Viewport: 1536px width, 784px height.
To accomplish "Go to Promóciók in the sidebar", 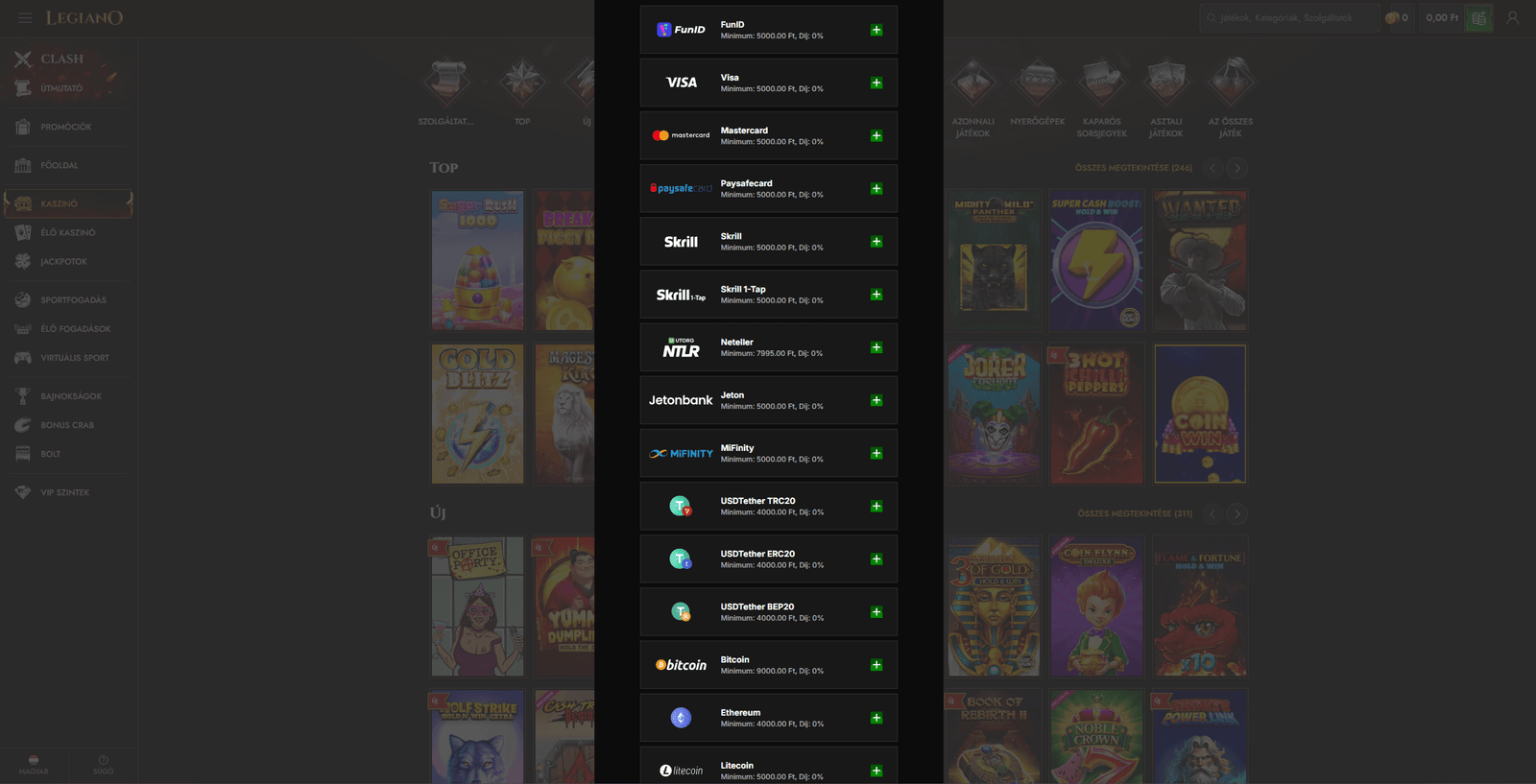I will [68, 127].
